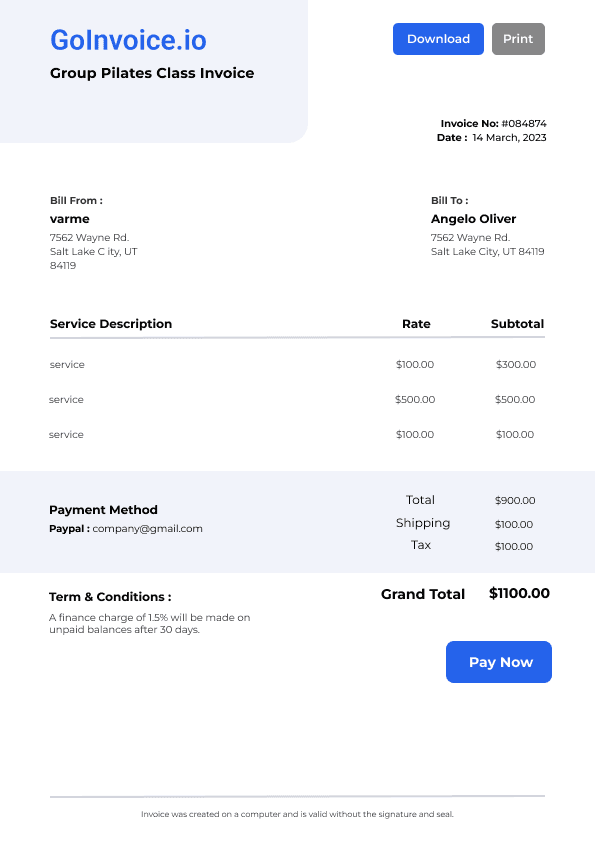The image size is (595, 842).
Task: Click the Bill To name Angelo Oliver
Action: pos(473,219)
